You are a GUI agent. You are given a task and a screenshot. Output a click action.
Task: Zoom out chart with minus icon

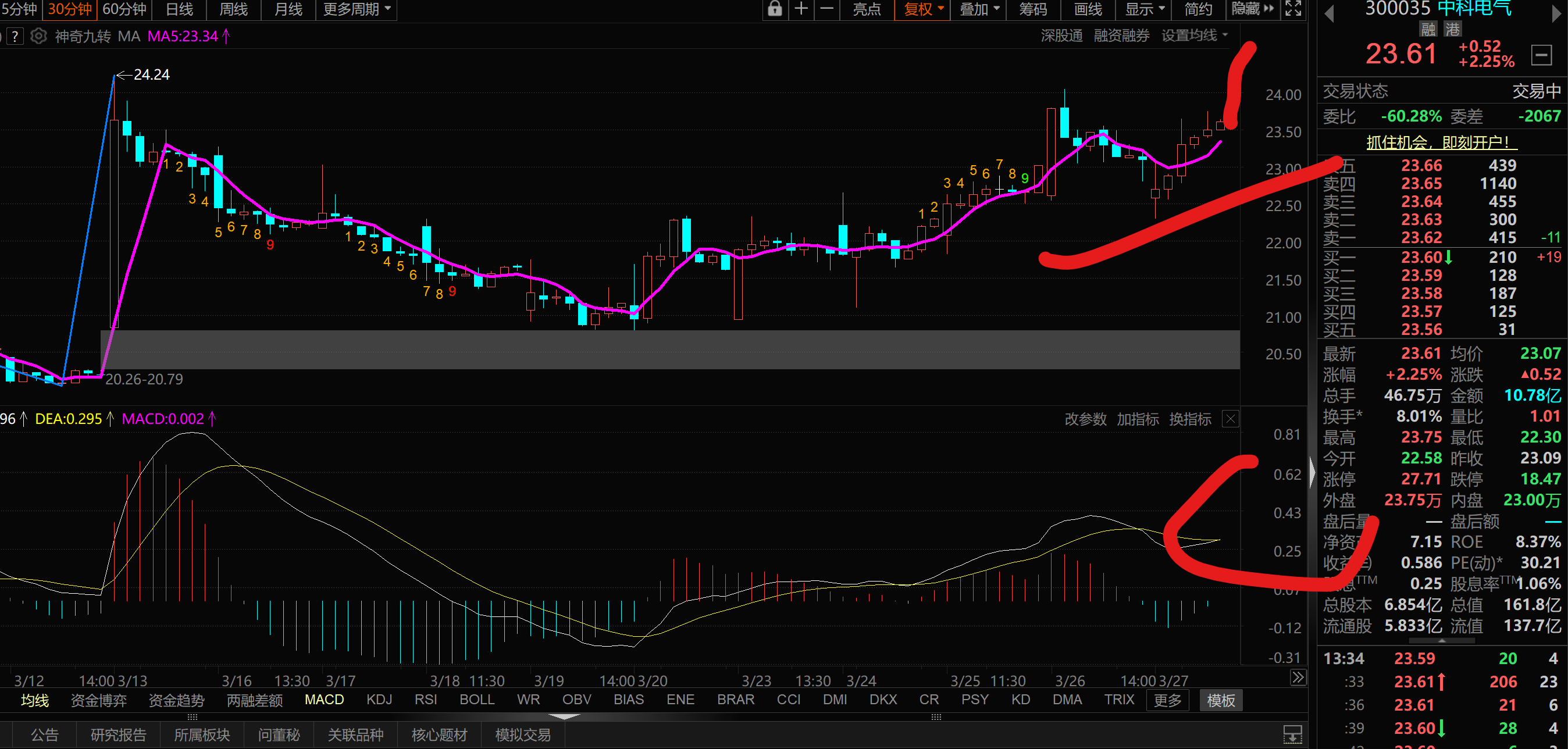click(826, 9)
